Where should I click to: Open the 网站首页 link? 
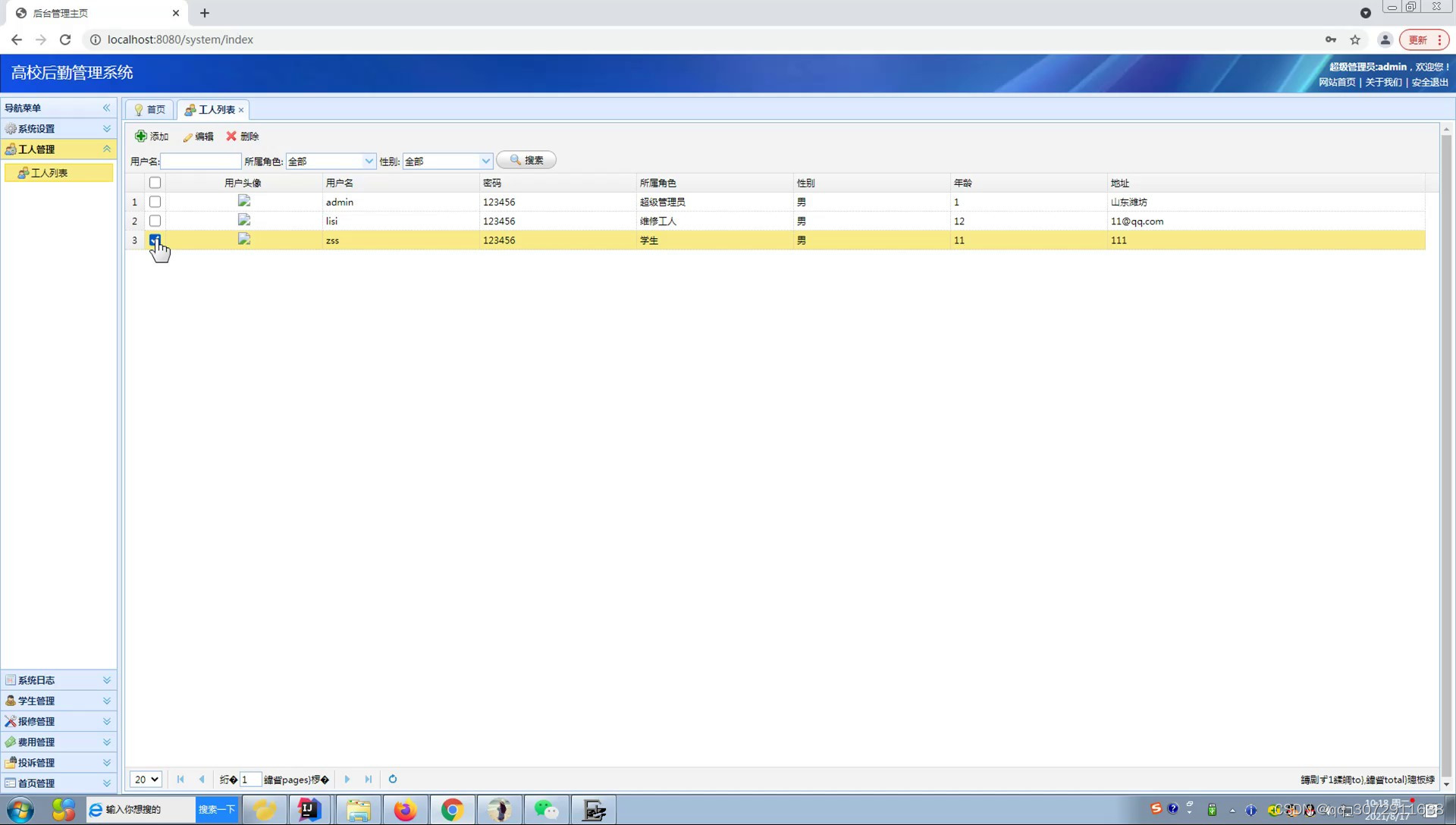[1337, 82]
